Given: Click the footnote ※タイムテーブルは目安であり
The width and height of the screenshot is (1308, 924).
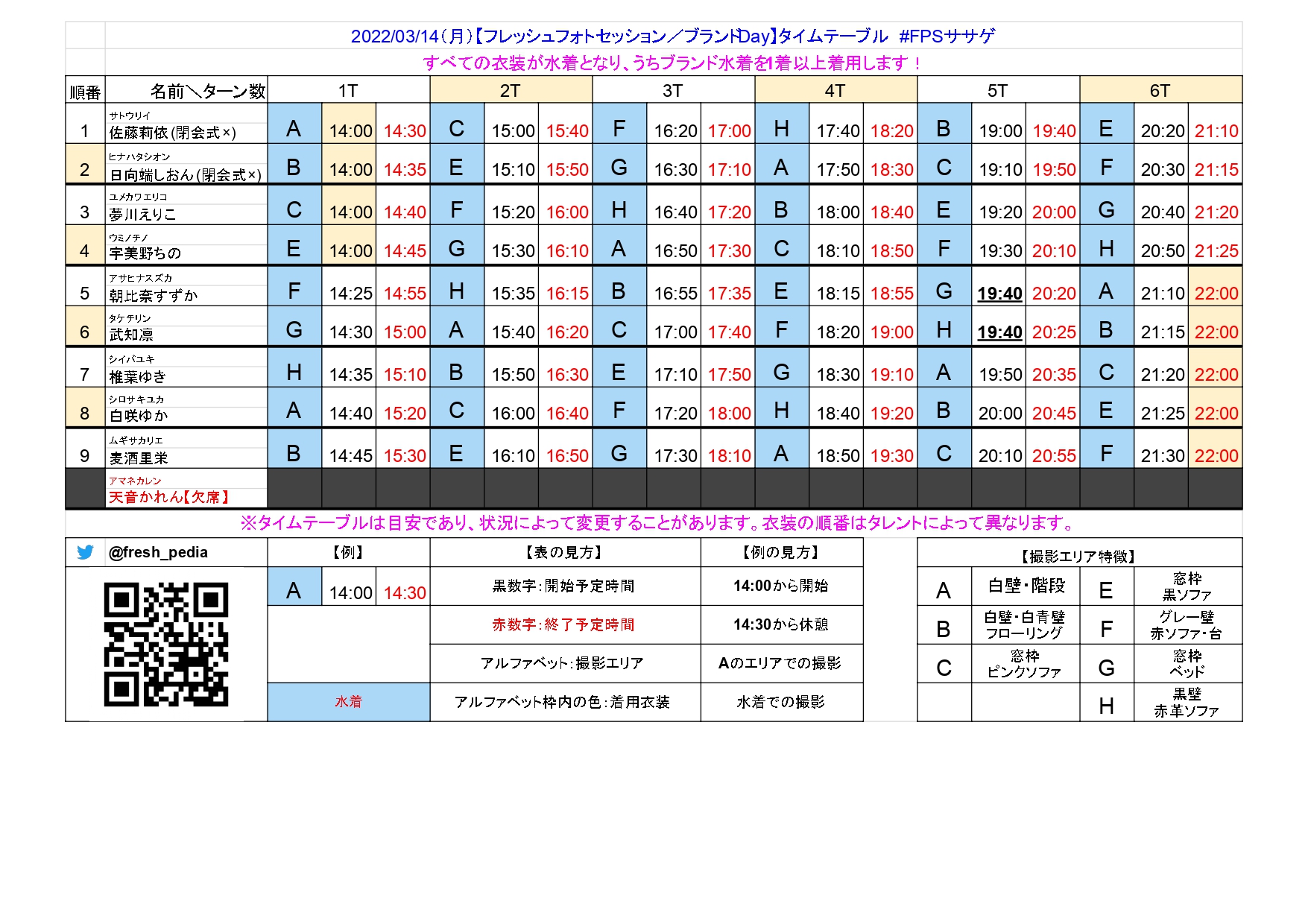Looking at the screenshot, I should [x=657, y=523].
